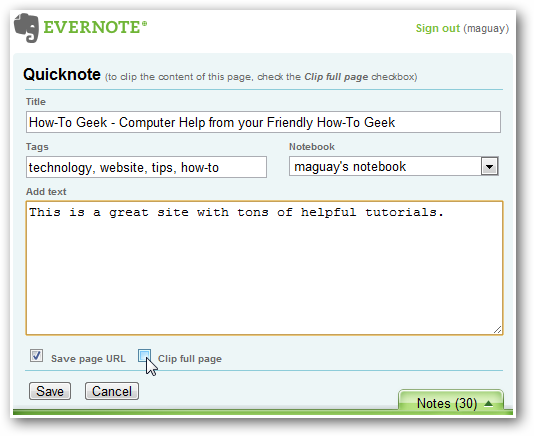534x436 pixels.
Task: Click the Cancel button
Action: click(112, 391)
